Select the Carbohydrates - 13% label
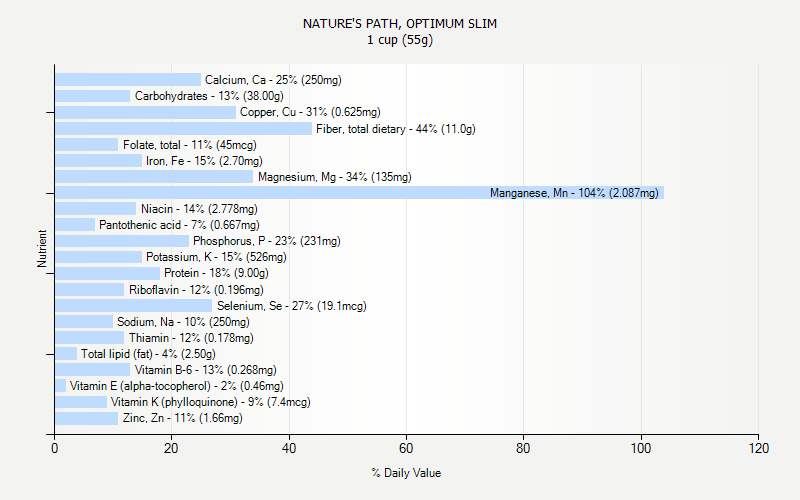 209,96
